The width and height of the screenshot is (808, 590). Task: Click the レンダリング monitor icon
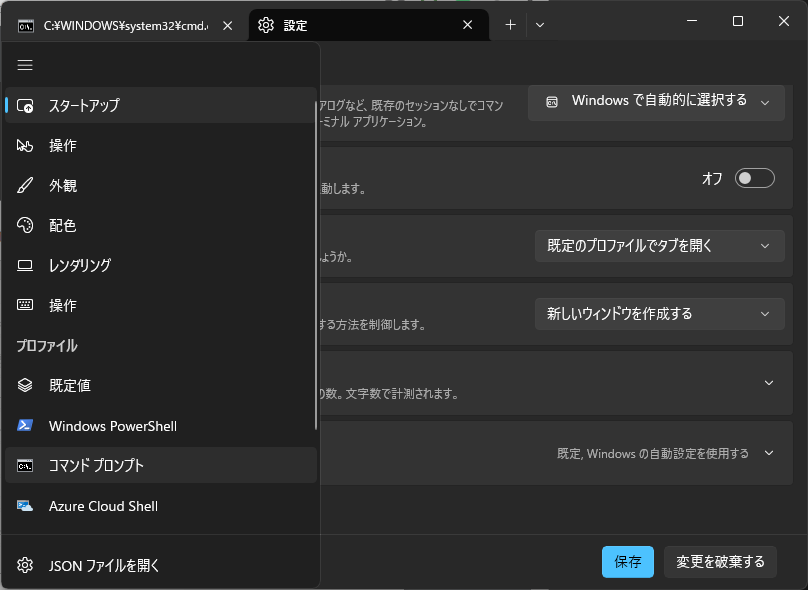pos(25,265)
